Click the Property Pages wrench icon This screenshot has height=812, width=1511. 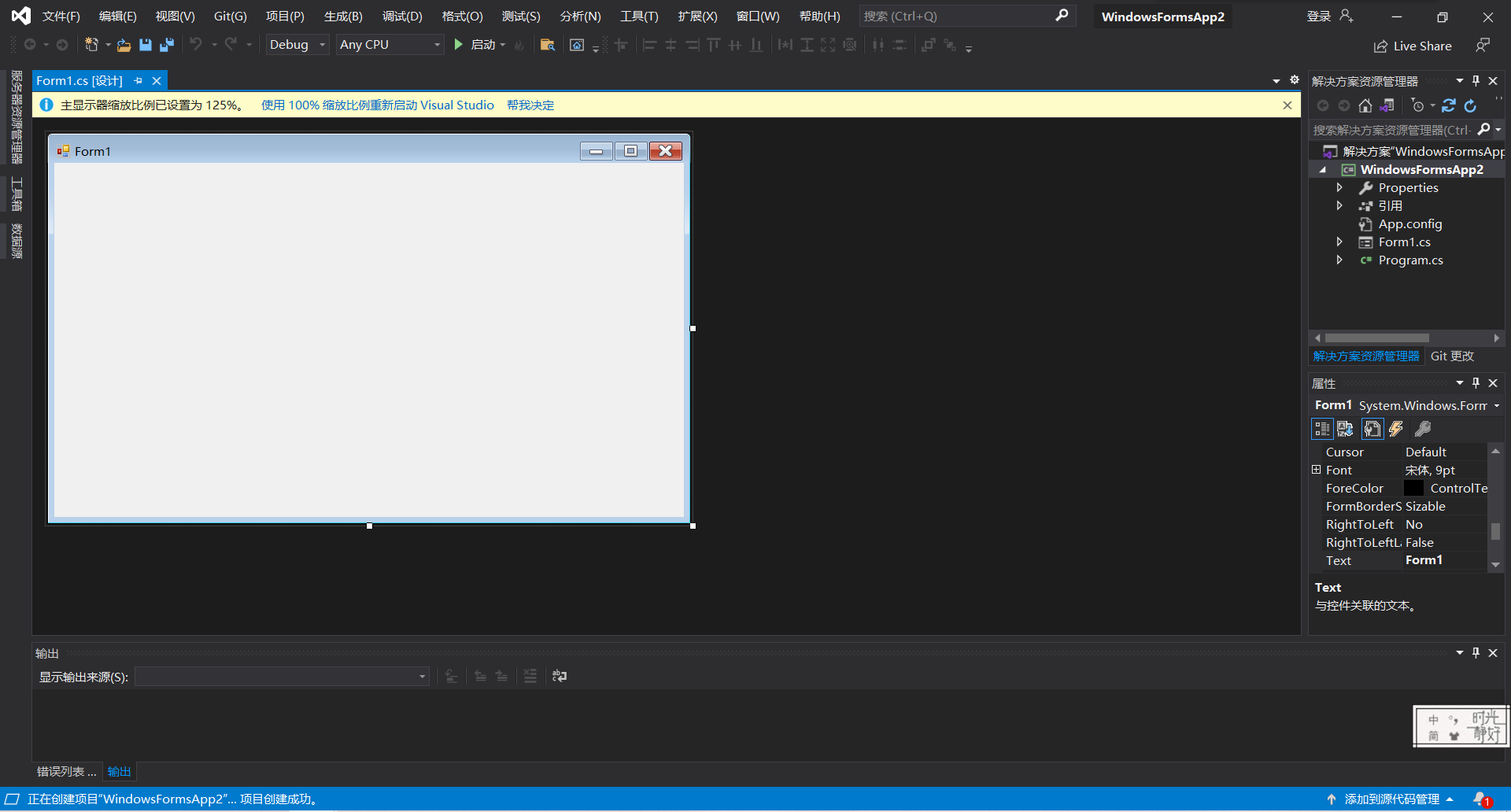pos(1422,429)
